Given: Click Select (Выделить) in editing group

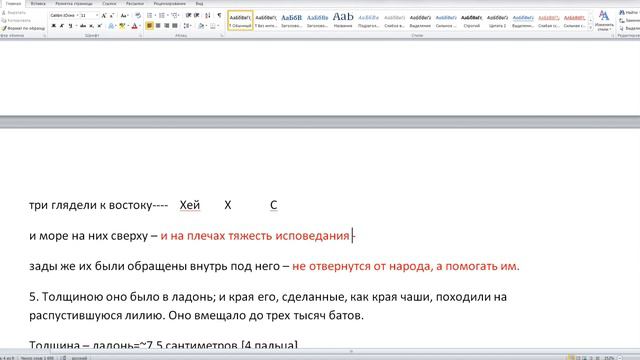Looking at the screenshot, I should pos(629,28).
